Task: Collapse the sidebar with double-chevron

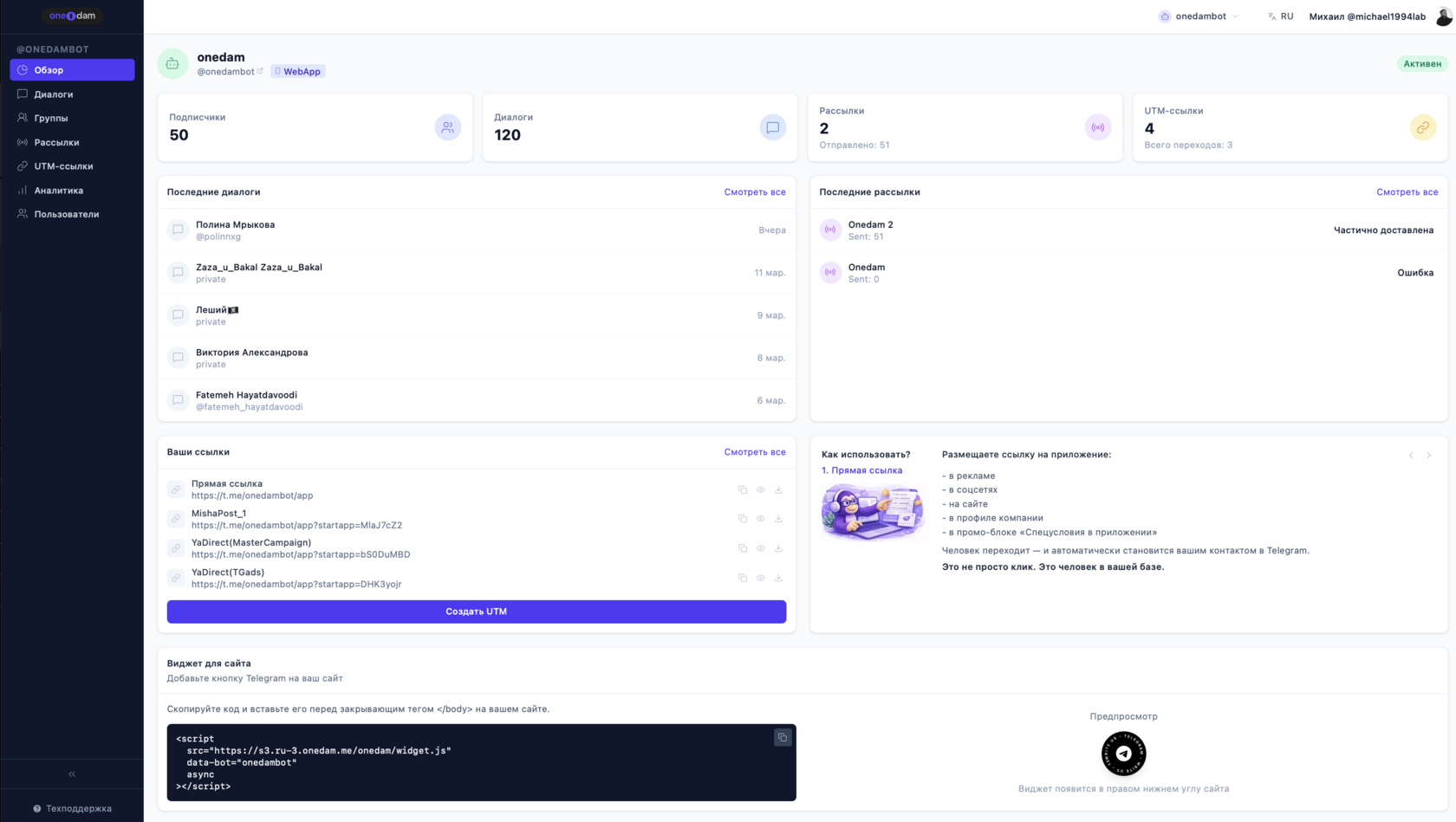Action: [72, 774]
